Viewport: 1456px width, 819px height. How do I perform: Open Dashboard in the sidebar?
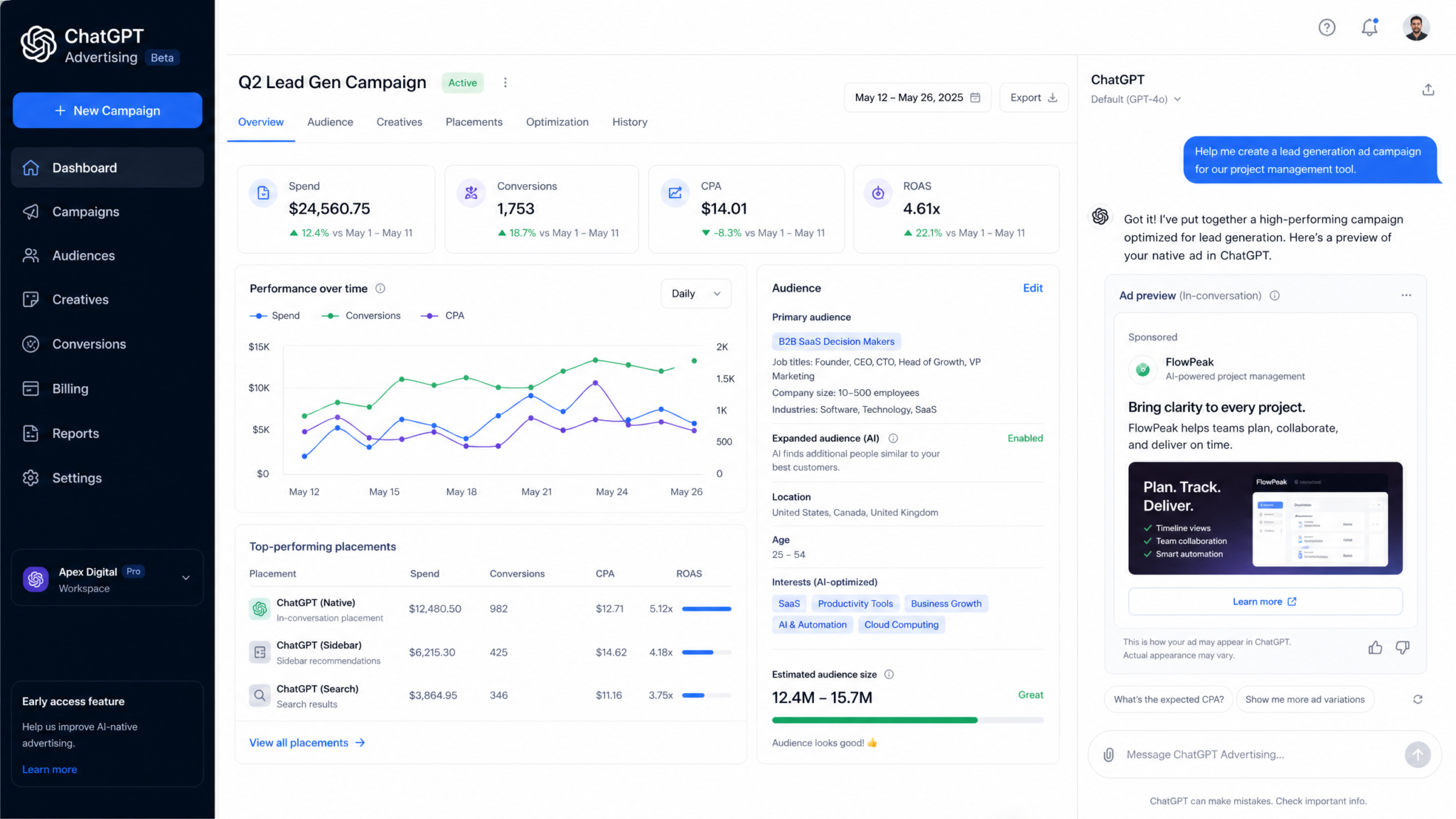point(107,168)
